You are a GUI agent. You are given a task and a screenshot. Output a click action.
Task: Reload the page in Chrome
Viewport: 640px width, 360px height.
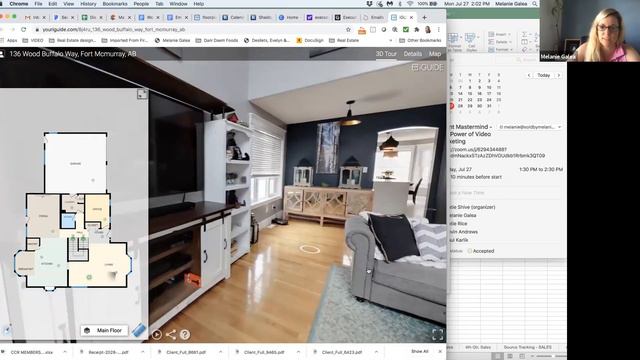23,30
